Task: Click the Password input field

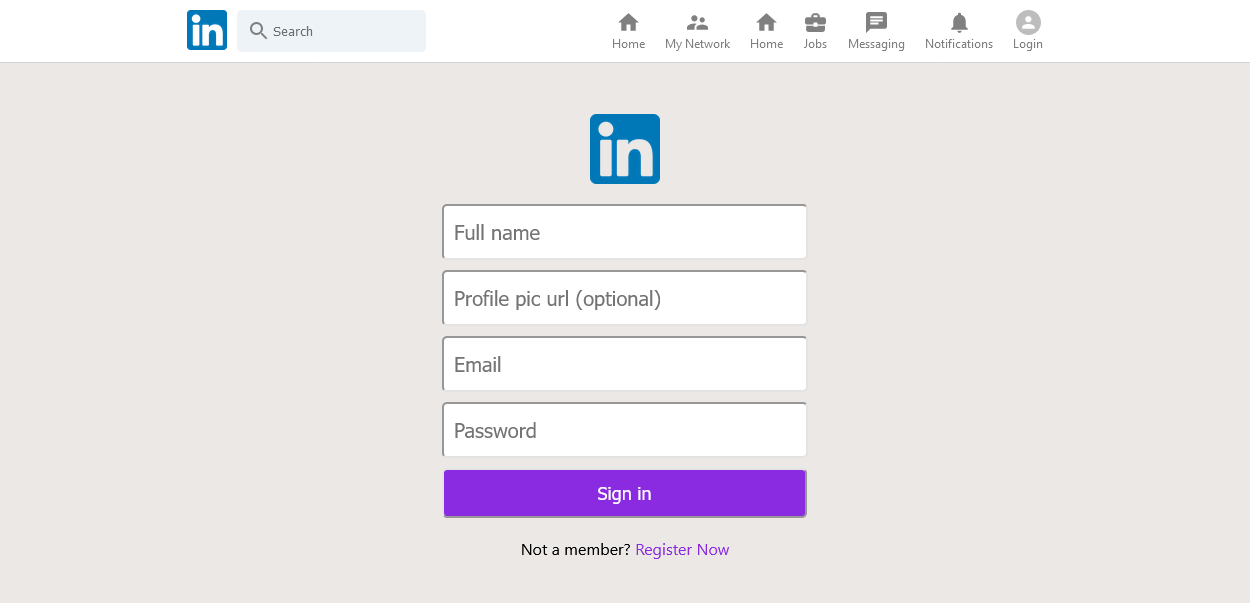Action: pos(625,430)
